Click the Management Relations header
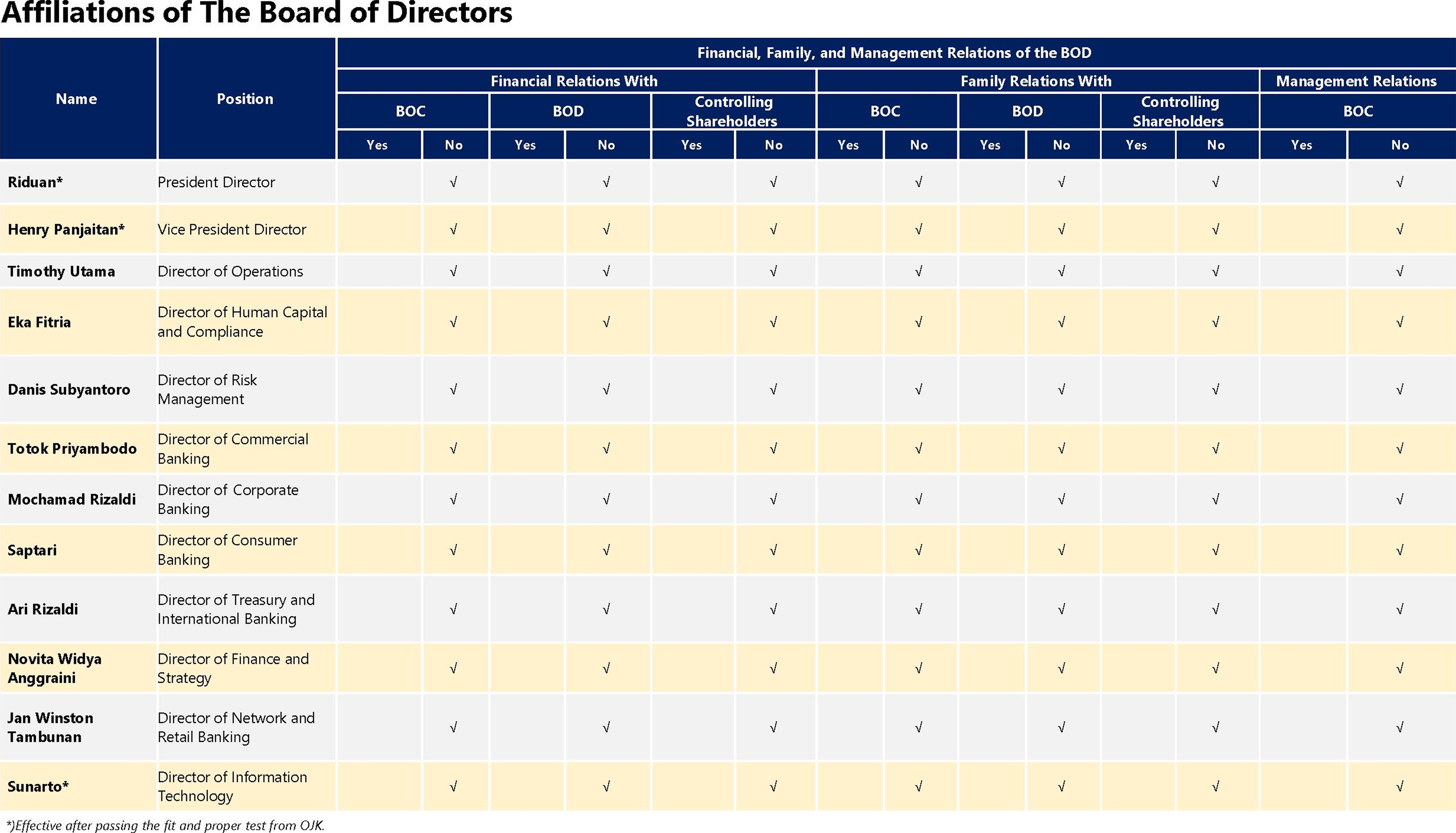 [1356, 81]
